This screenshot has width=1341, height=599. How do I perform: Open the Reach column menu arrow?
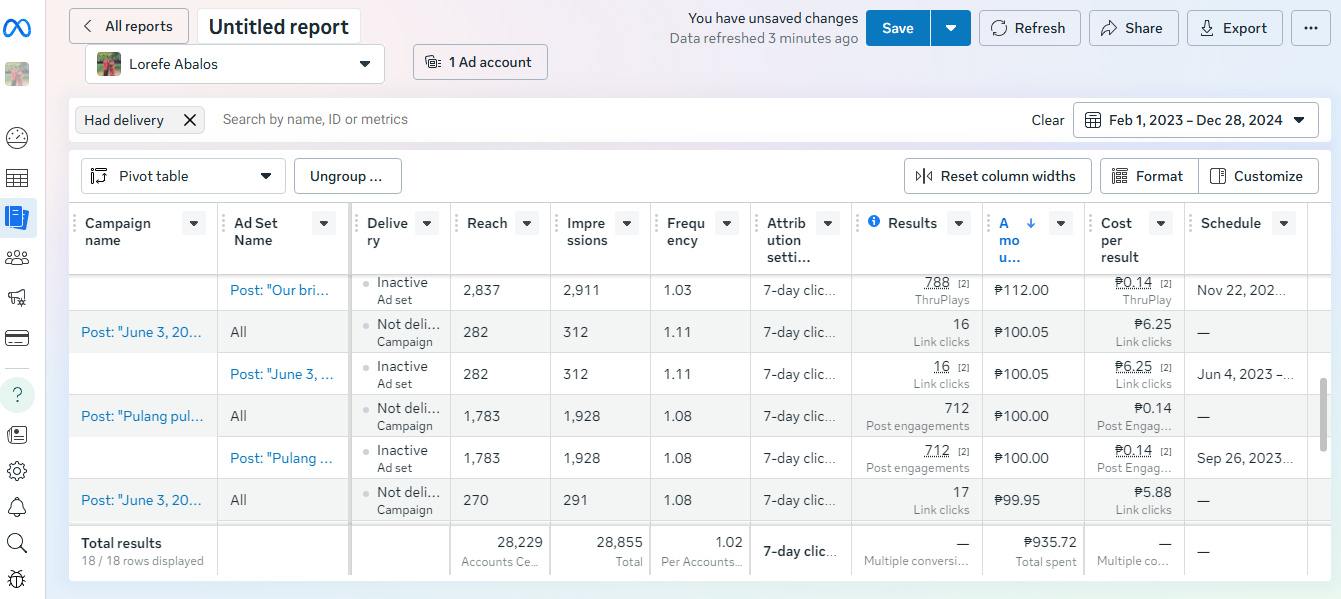click(x=527, y=223)
